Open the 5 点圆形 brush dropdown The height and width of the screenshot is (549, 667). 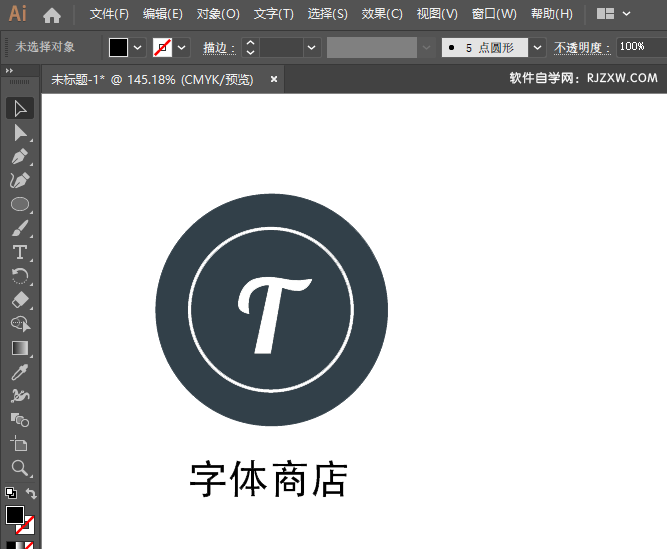point(537,47)
